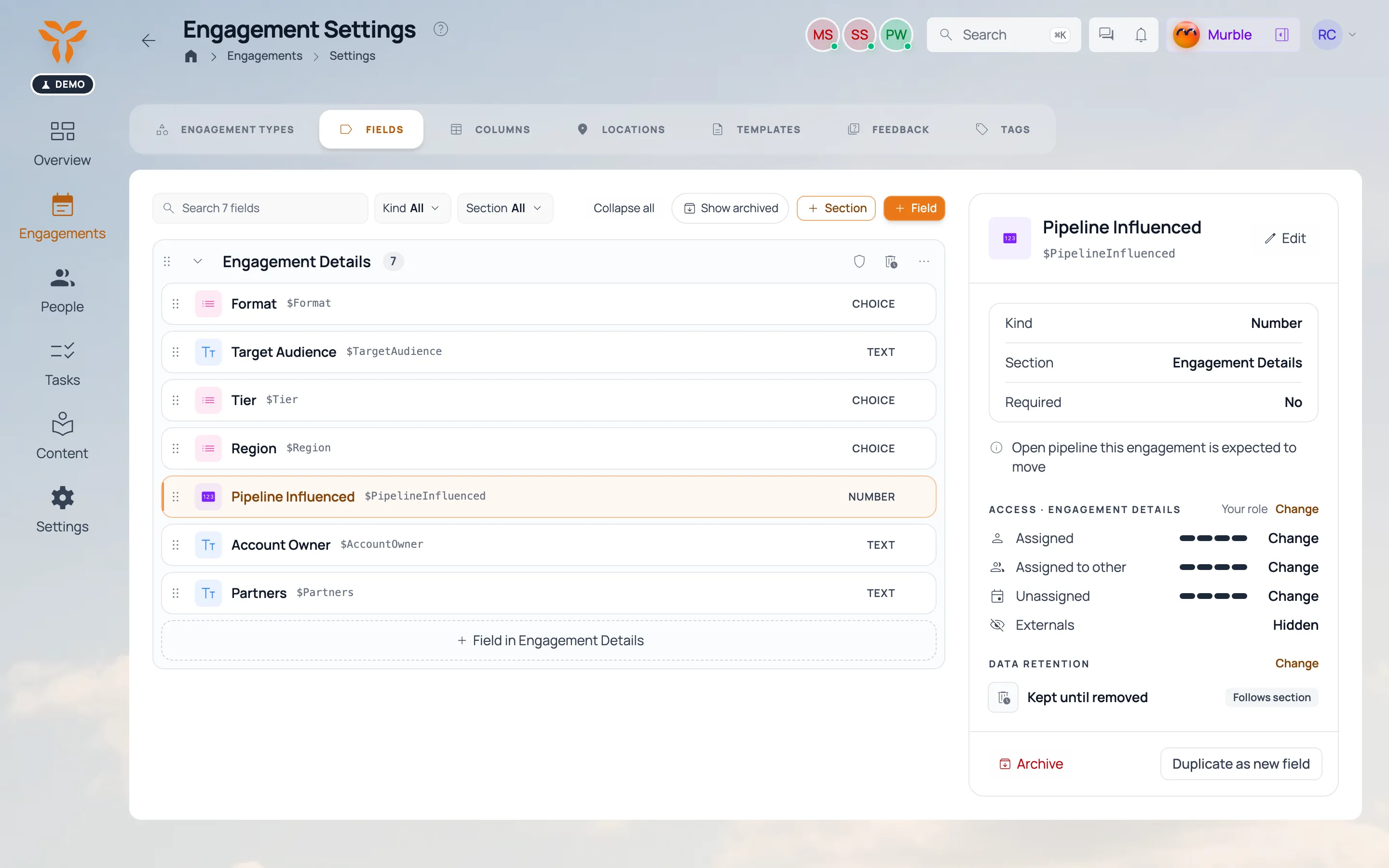Archive the Pipeline Influenced field
This screenshot has width=1389, height=868.
click(1032, 764)
